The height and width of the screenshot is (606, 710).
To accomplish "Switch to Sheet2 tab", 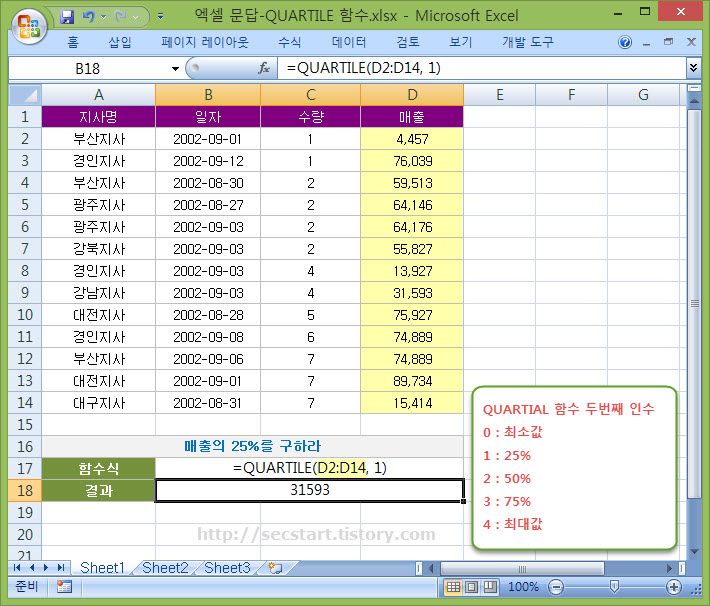I will pyautogui.click(x=165, y=568).
